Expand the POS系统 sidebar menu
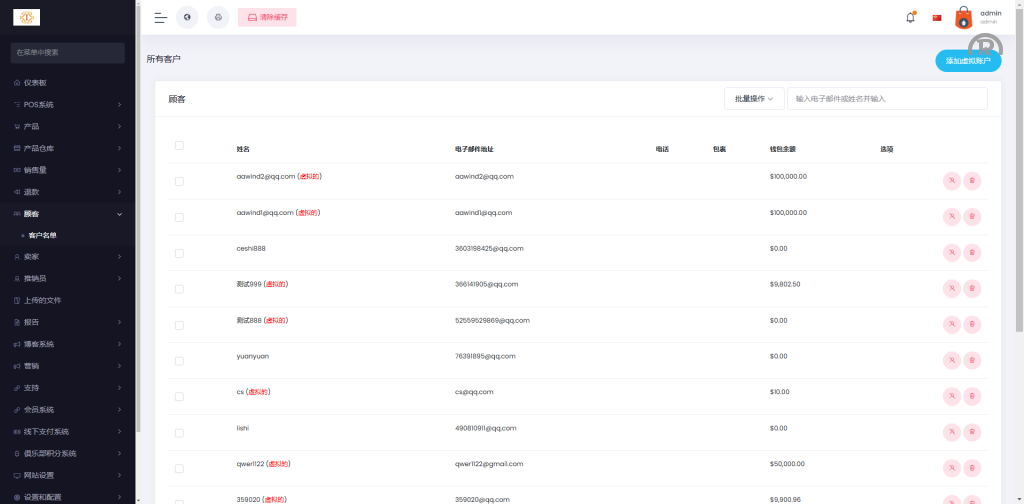This screenshot has width=1024, height=504. point(68,104)
